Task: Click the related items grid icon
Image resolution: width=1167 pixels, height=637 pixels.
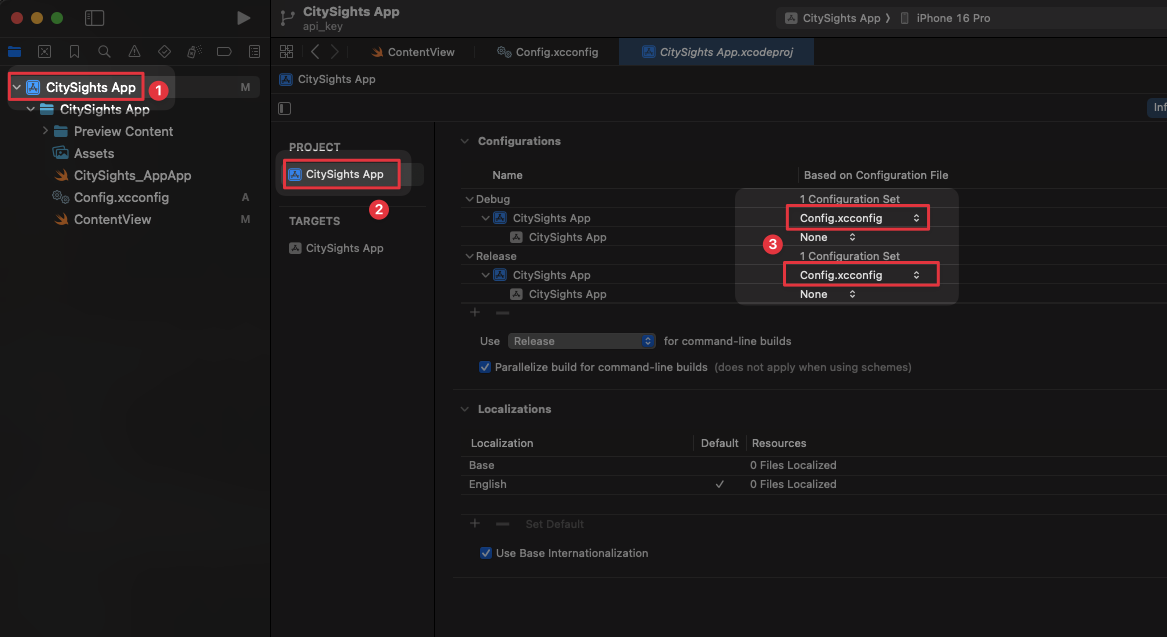Action: coord(287,51)
